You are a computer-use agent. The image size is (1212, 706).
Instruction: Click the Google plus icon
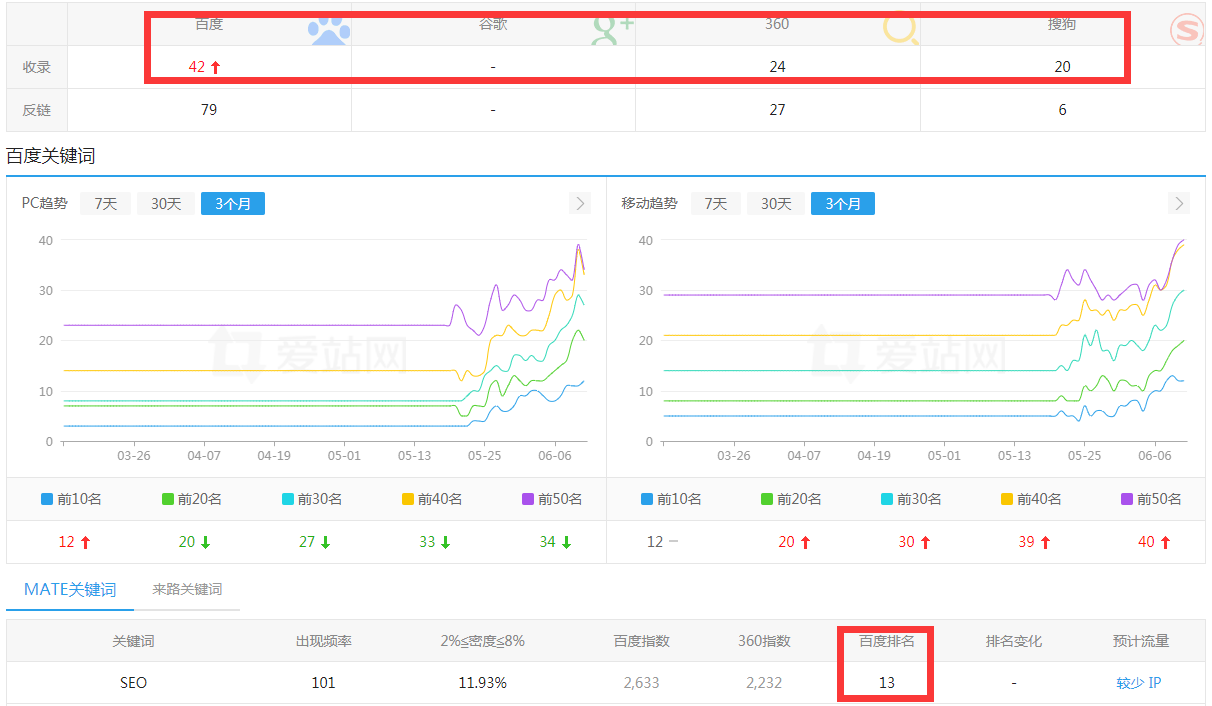[612, 30]
